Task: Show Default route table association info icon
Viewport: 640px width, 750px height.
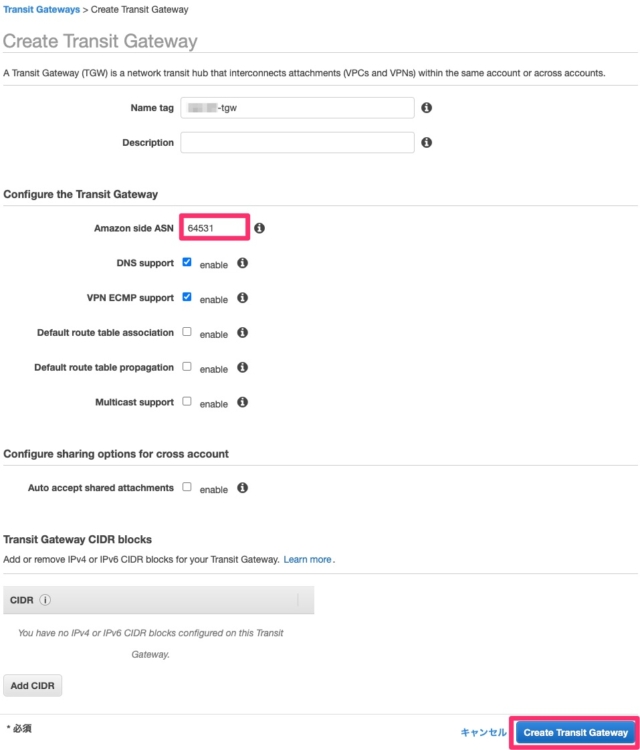Action: [x=242, y=332]
